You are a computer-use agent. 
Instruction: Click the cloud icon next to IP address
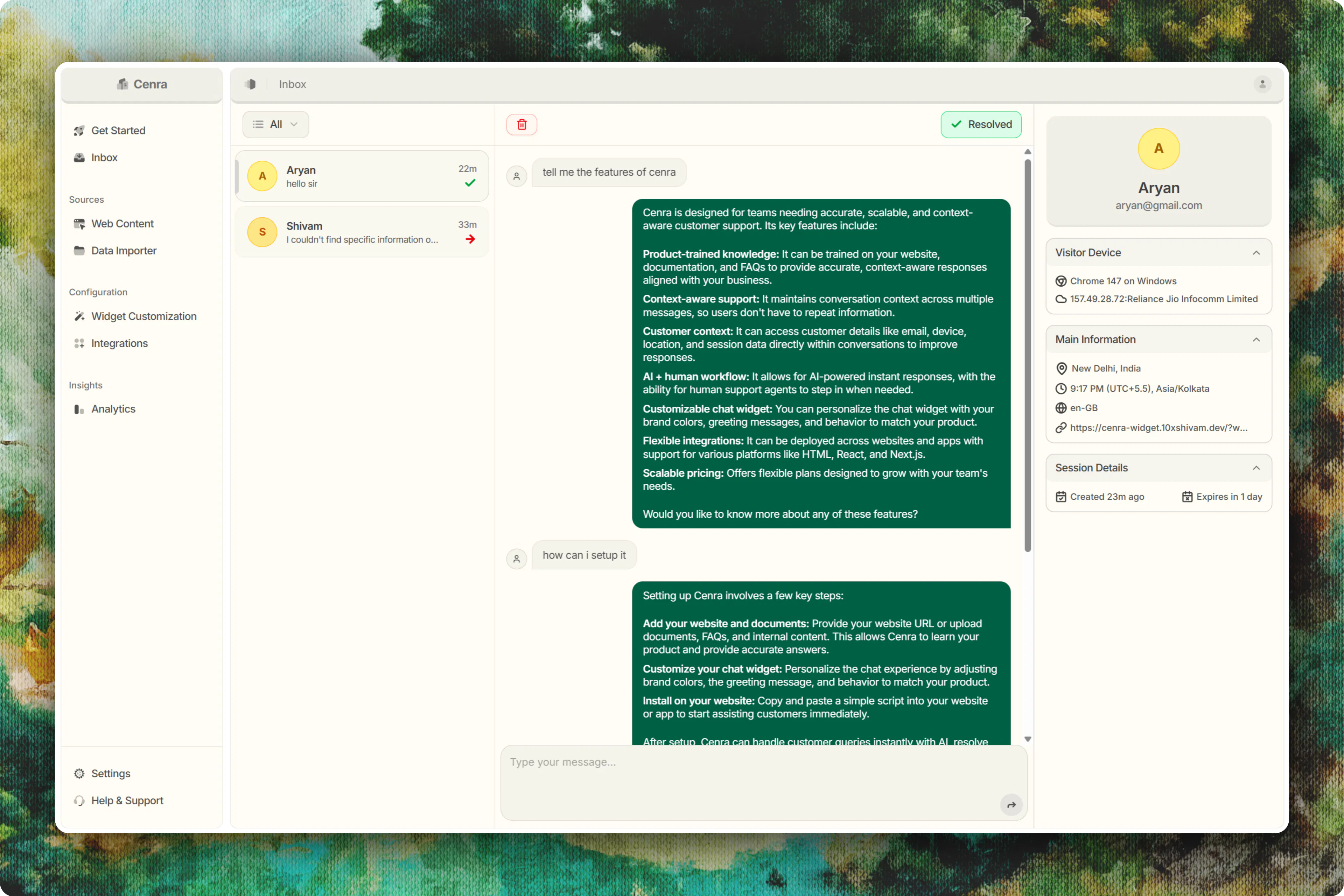(x=1060, y=299)
